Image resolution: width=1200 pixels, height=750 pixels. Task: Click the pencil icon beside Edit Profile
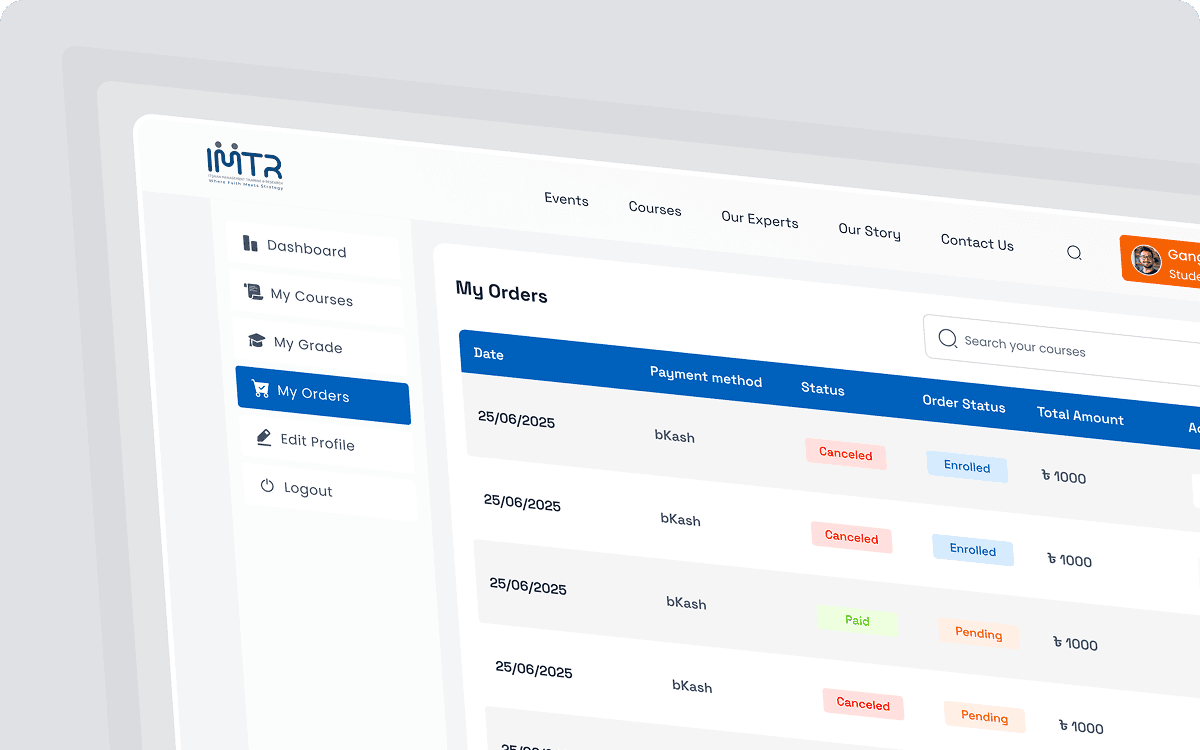click(265, 438)
